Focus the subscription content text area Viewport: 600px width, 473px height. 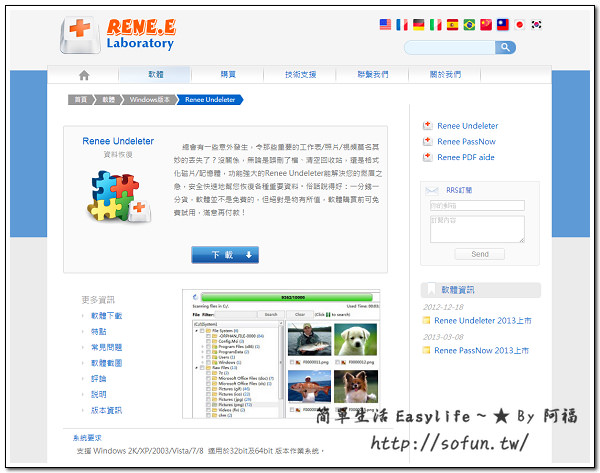[477, 229]
